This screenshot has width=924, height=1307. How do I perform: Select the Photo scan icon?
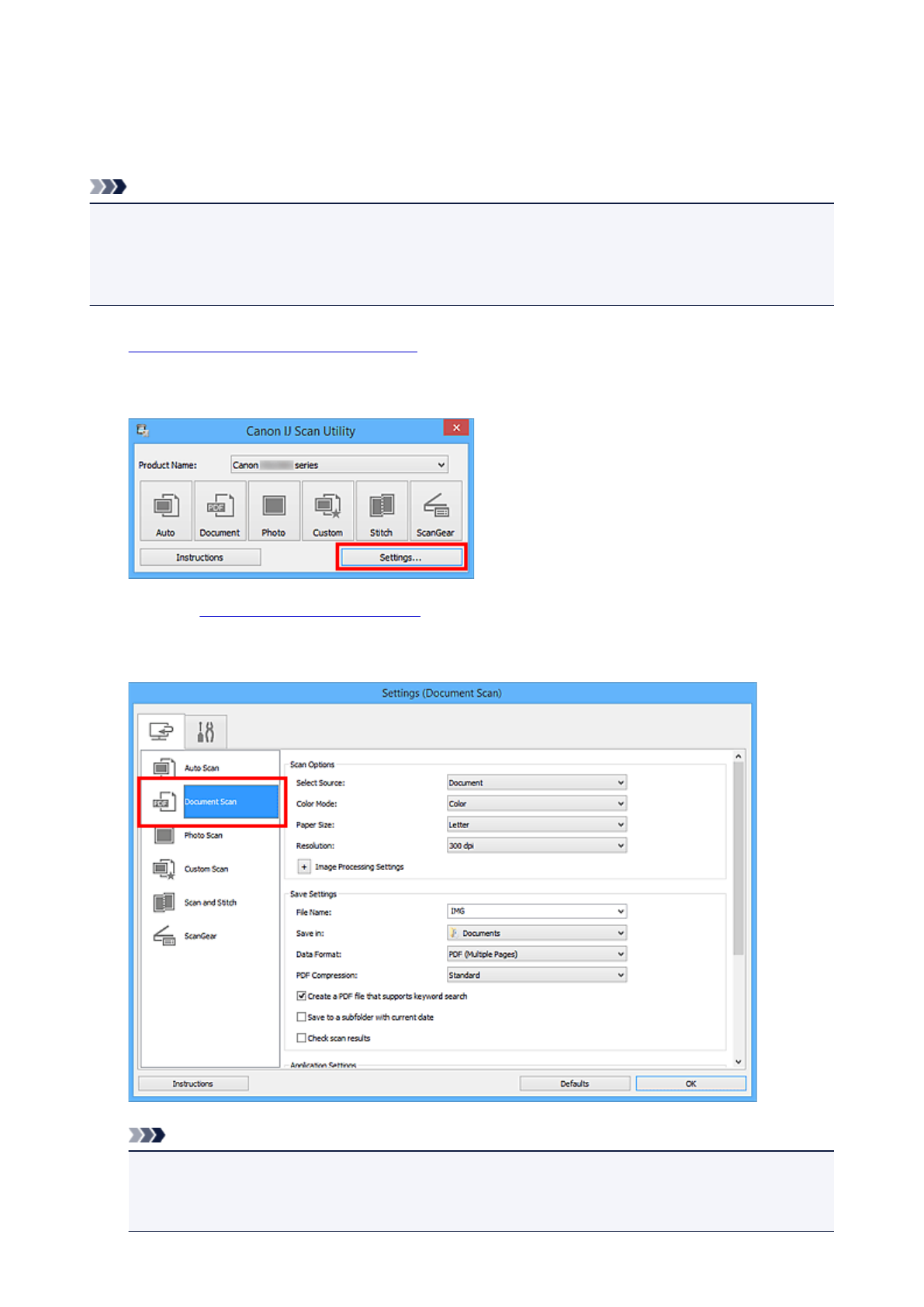point(274,511)
